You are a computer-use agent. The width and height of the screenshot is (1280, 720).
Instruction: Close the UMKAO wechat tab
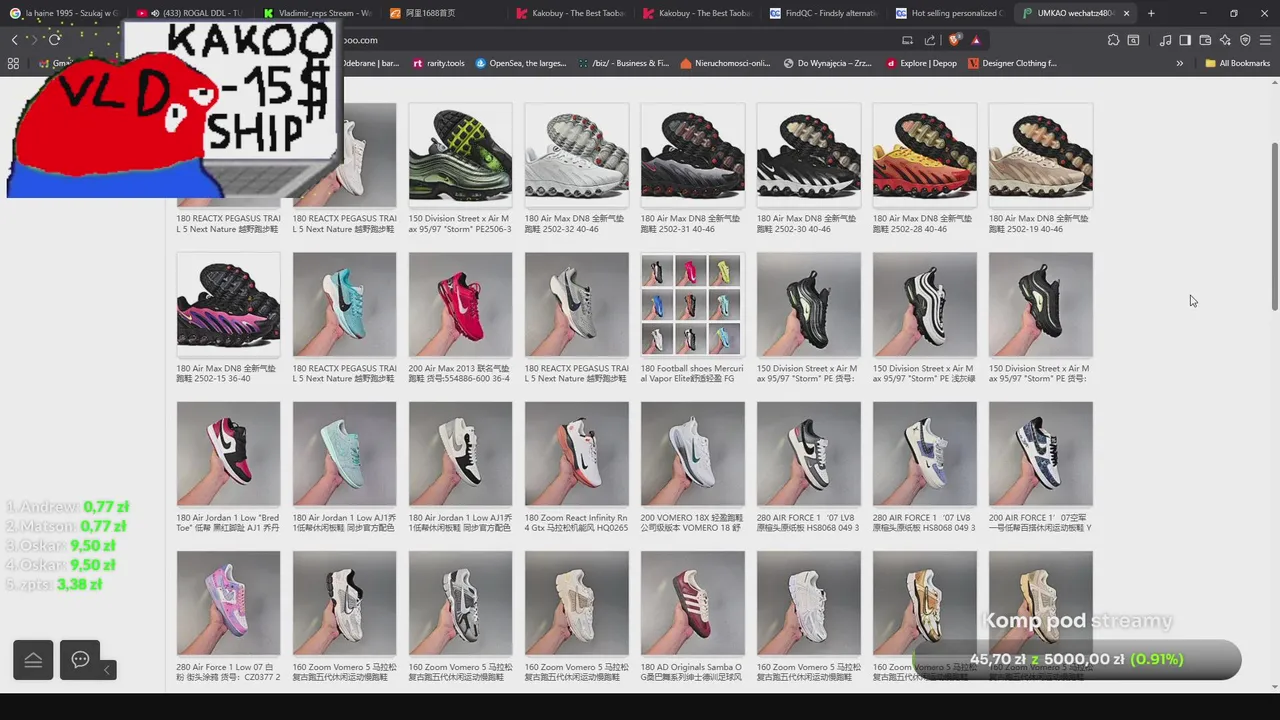click(x=1127, y=13)
